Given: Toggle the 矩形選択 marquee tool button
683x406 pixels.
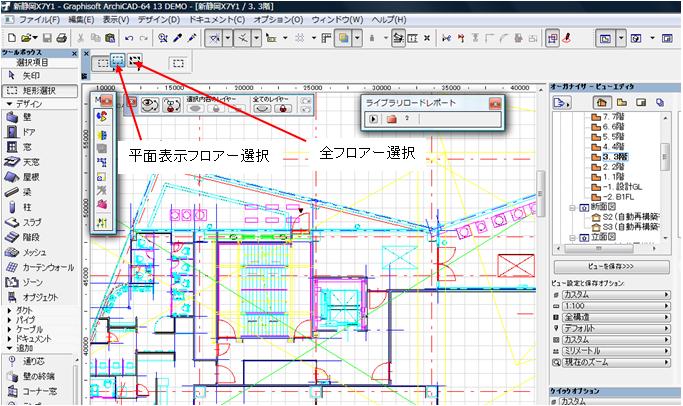Looking at the screenshot, I should 35,89.
